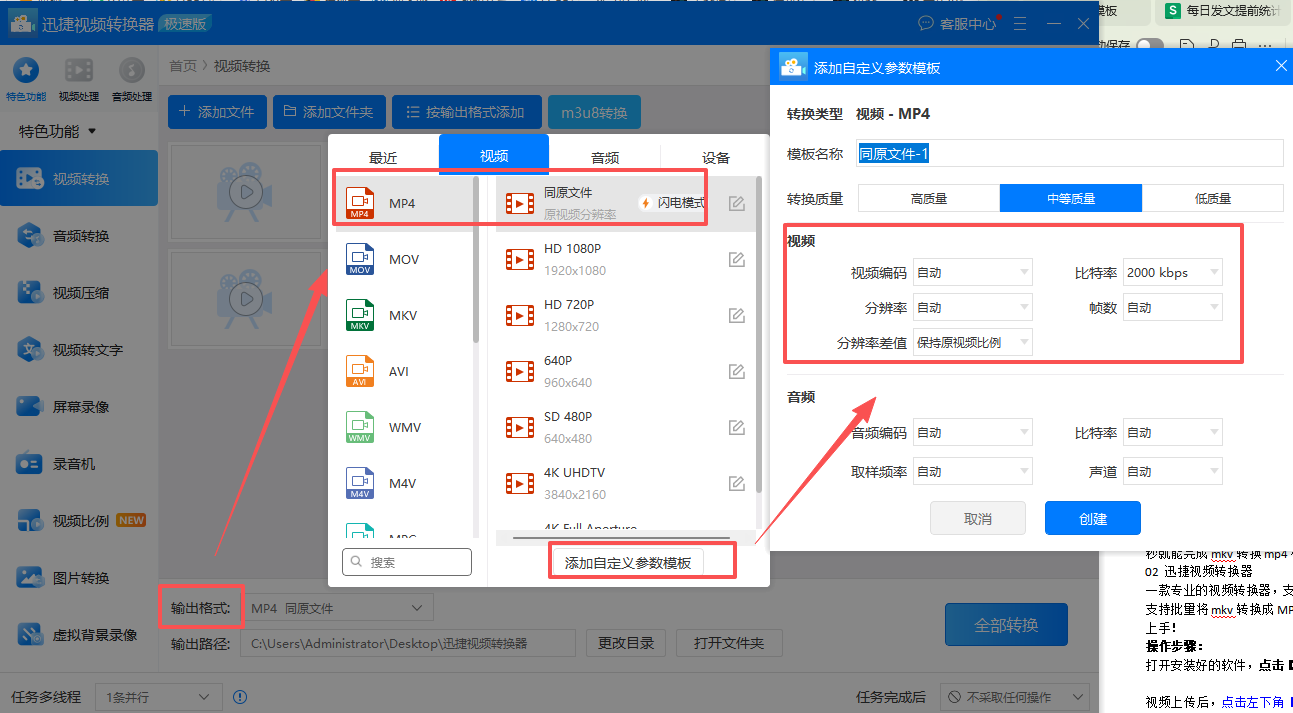
Task: Open 输出格式 MP4 同原文件 dropdown
Action: [337, 608]
